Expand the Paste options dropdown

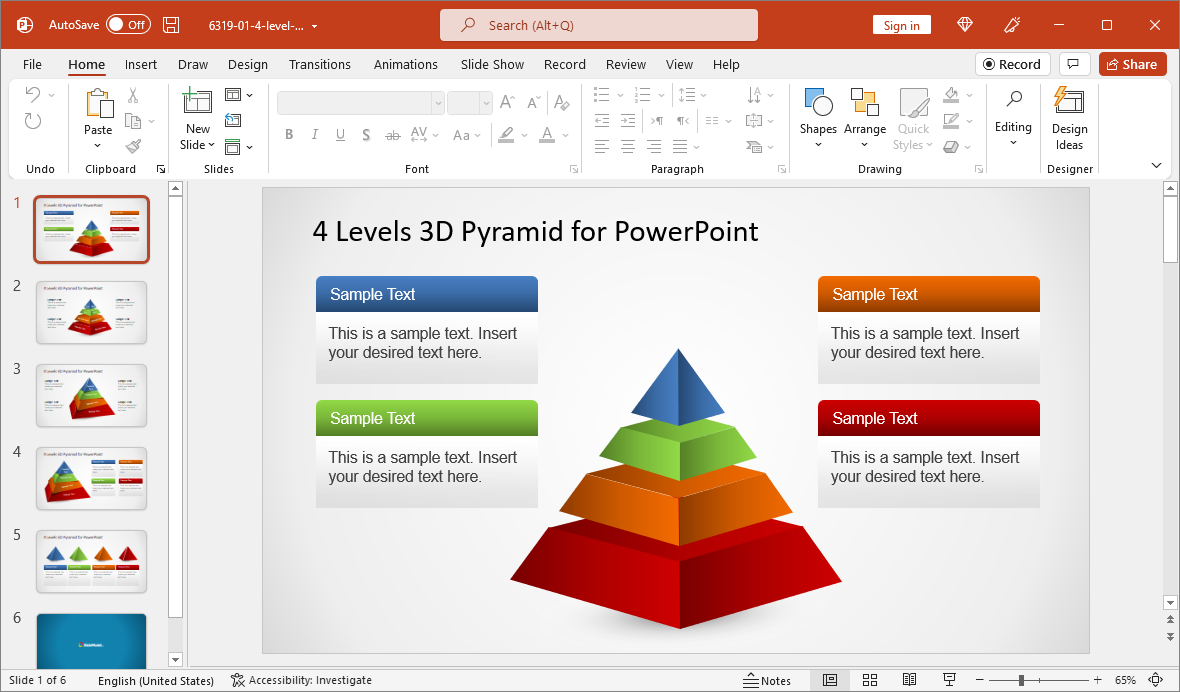(x=97, y=144)
